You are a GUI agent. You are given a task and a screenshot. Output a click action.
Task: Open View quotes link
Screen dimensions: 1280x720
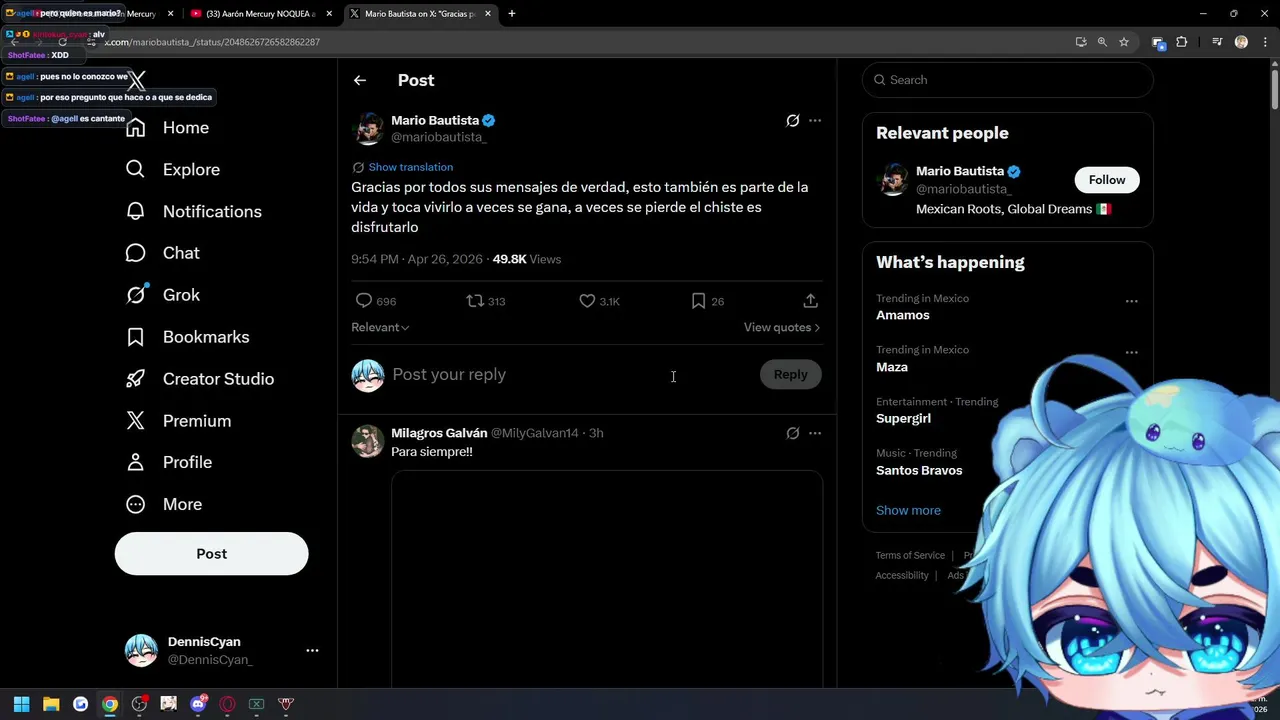click(x=782, y=327)
